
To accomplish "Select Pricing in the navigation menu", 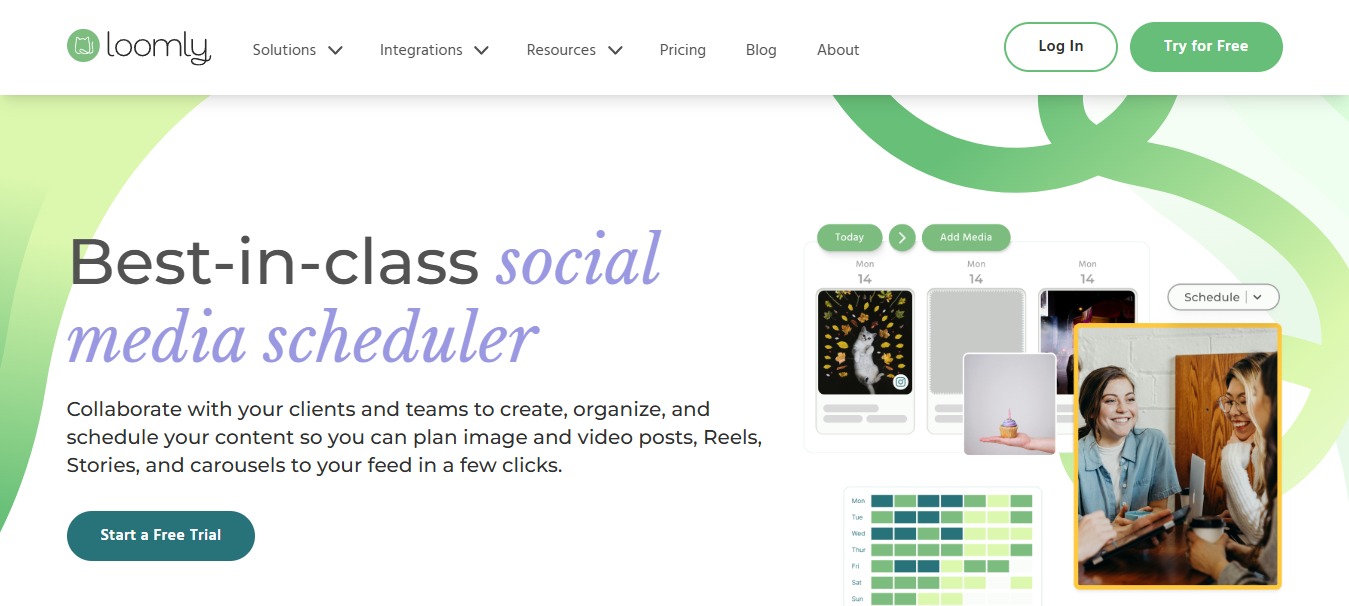I will (682, 49).
